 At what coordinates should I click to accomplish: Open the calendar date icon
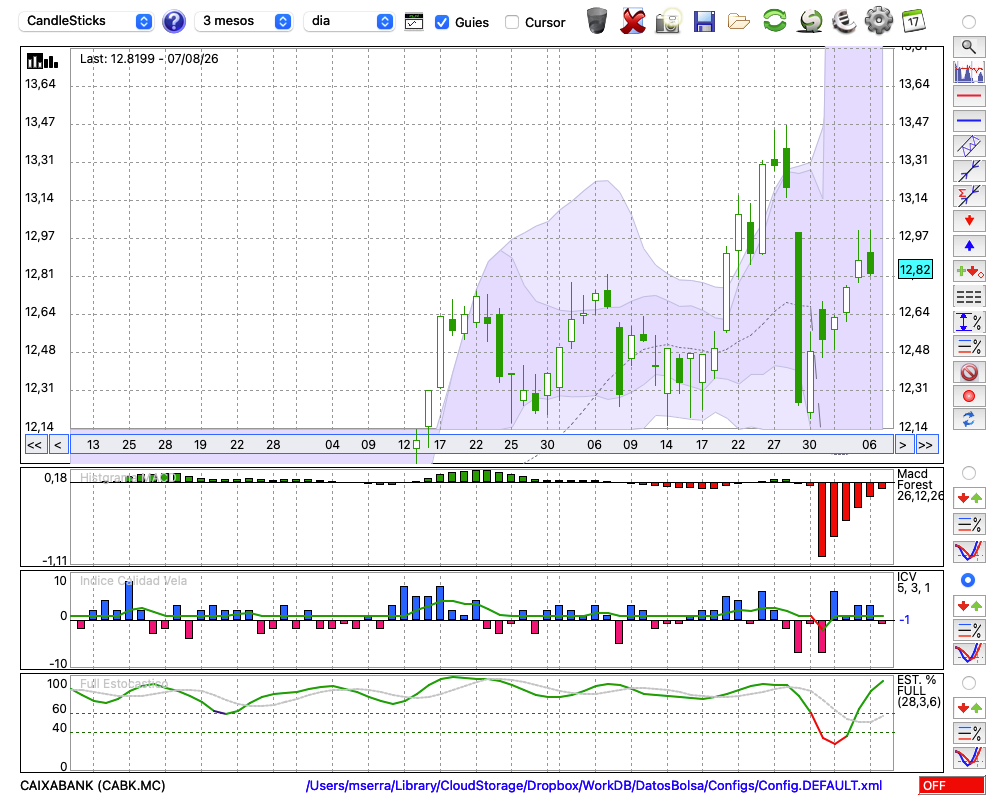point(913,21)
